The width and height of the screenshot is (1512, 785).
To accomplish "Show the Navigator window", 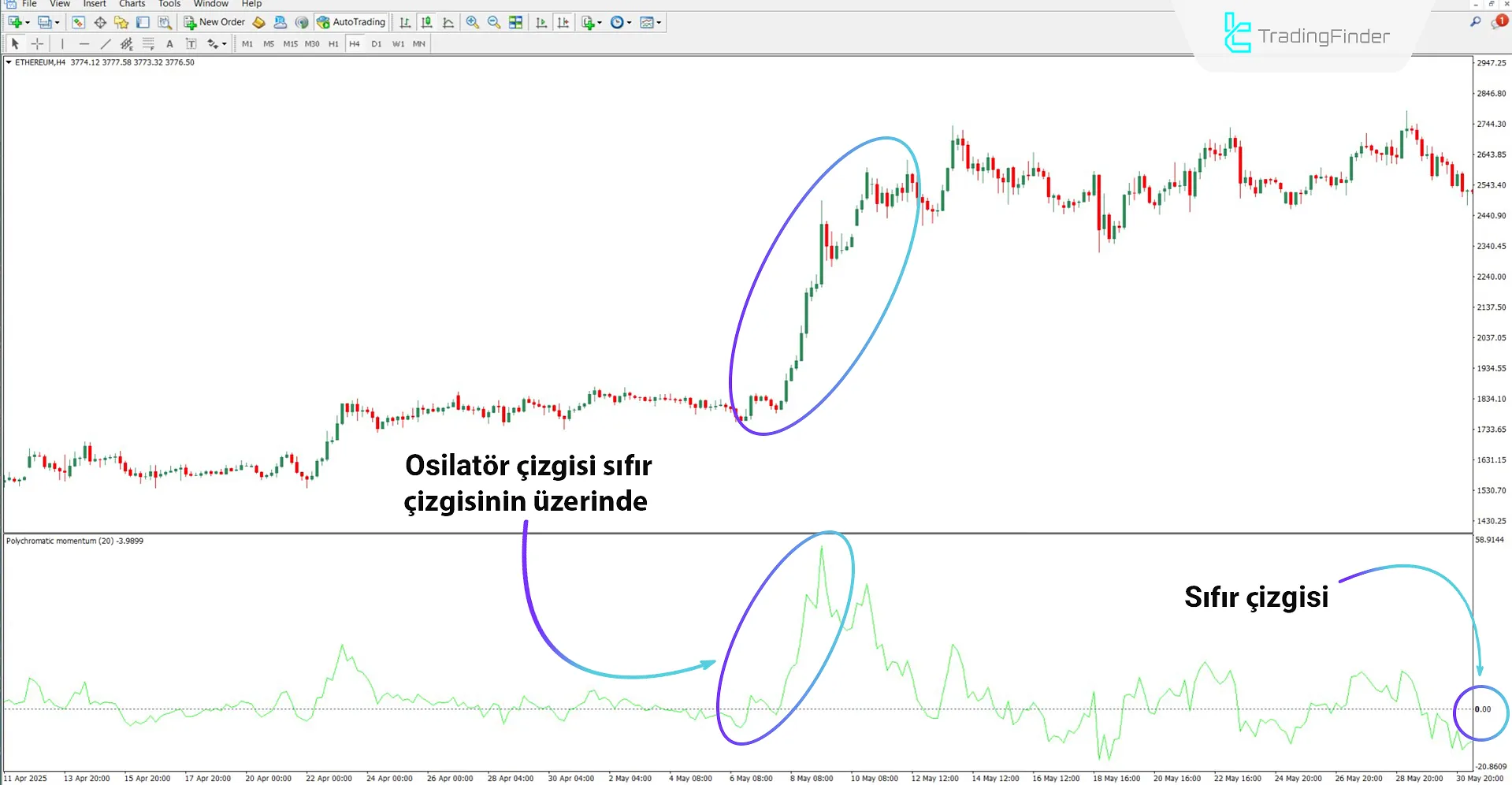I will point(121,21).
